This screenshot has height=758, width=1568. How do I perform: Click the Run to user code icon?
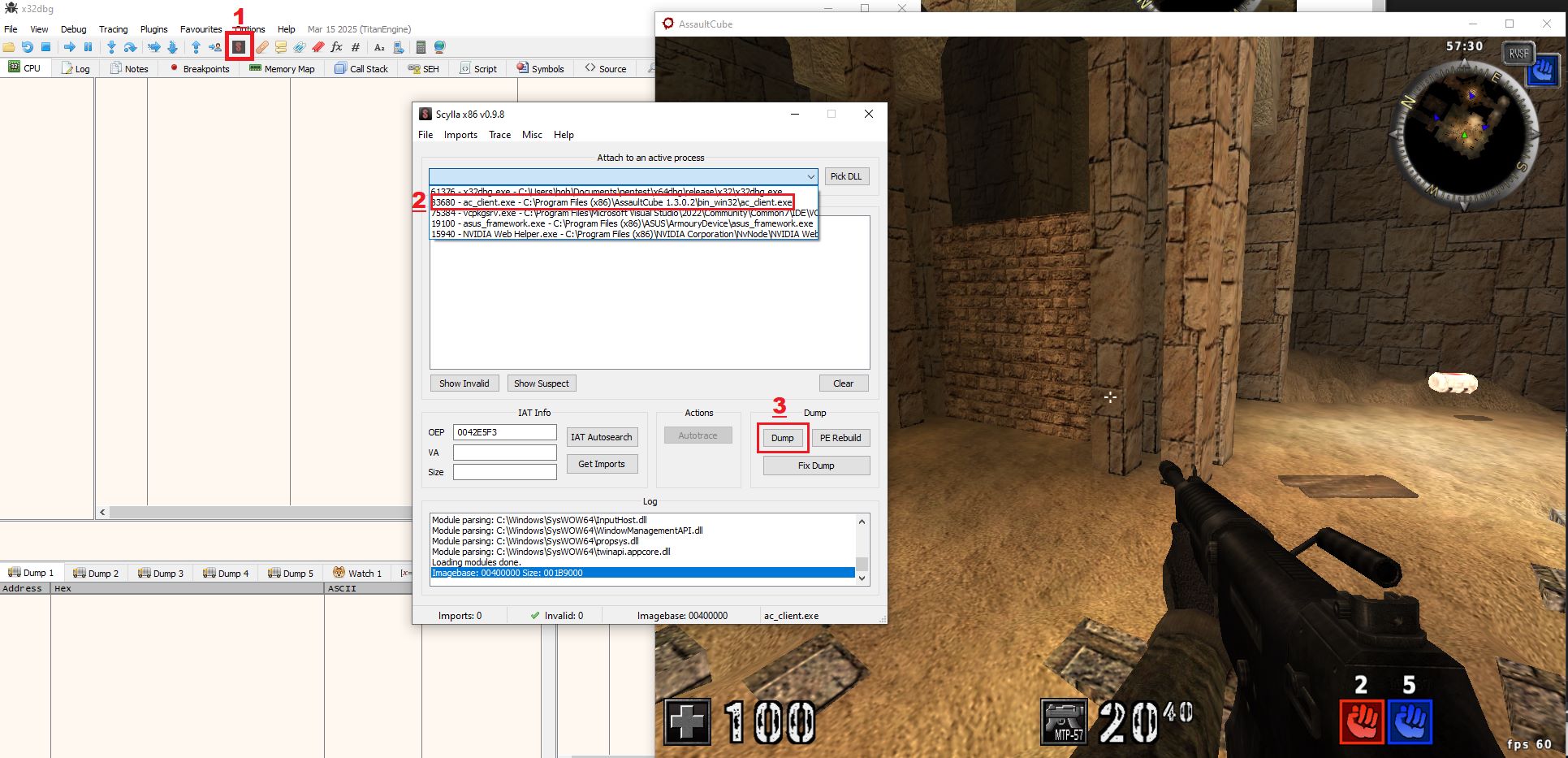pyautogui.click(x=215, y=47)
